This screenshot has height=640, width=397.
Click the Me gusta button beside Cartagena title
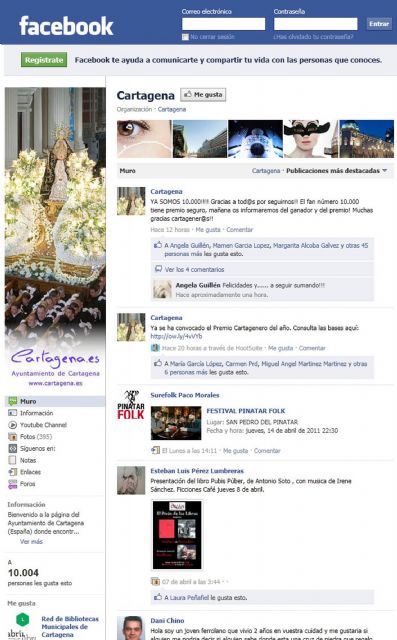pos(203,95)
